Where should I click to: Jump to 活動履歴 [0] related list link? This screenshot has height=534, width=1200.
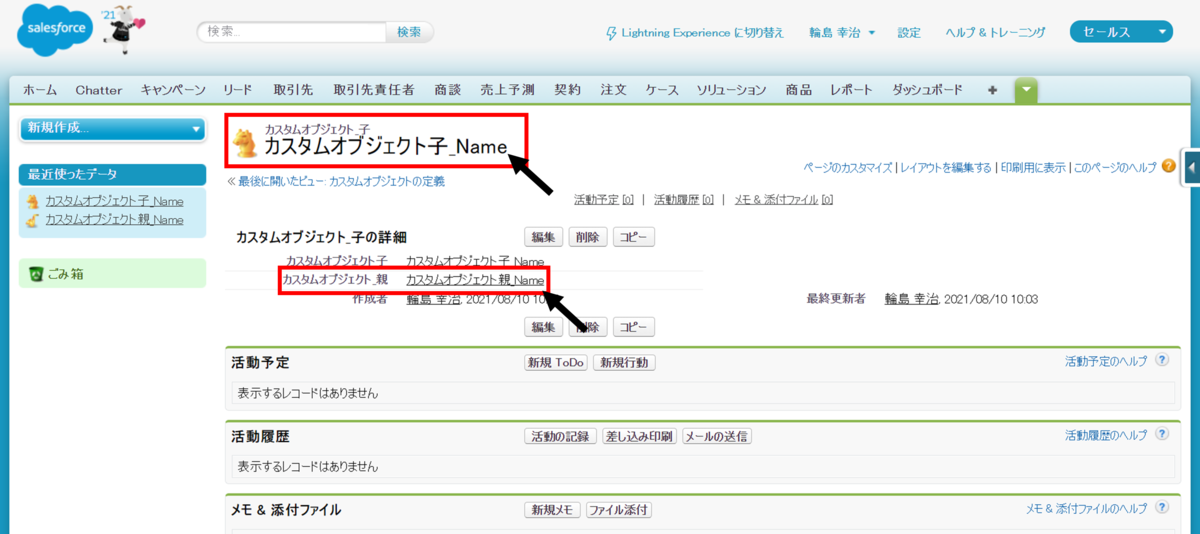pos(684,200)
